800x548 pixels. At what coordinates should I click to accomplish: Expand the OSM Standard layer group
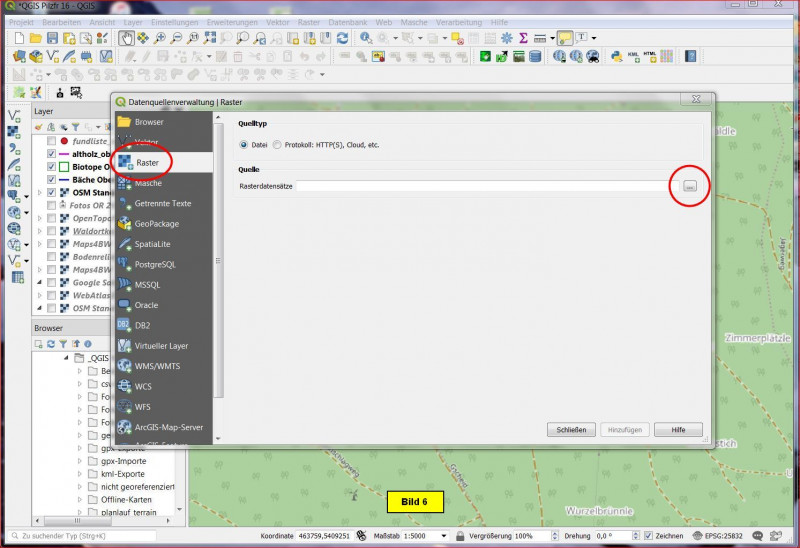[x=40, y=193]
